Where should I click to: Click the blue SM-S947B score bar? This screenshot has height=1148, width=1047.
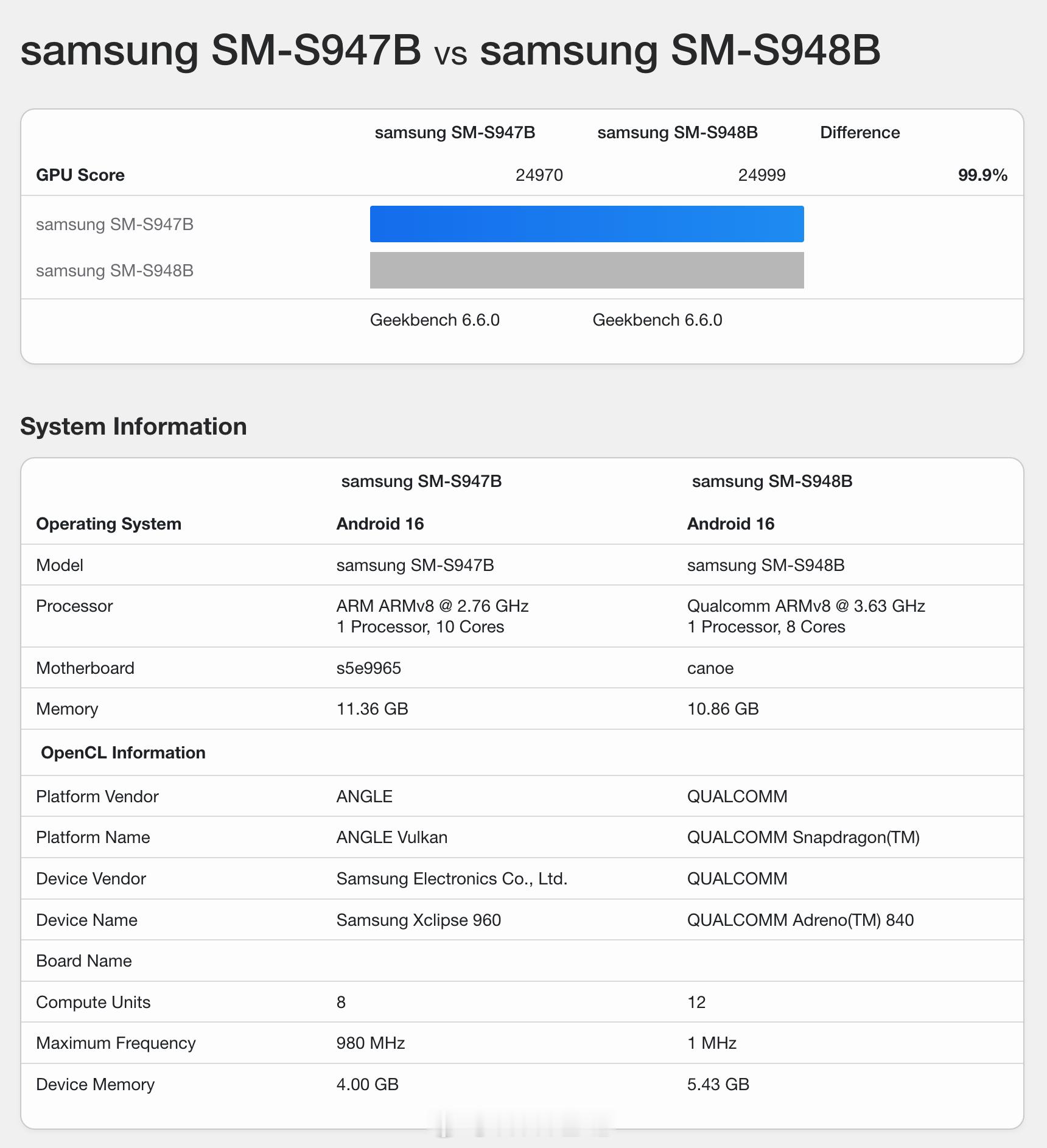587,224
